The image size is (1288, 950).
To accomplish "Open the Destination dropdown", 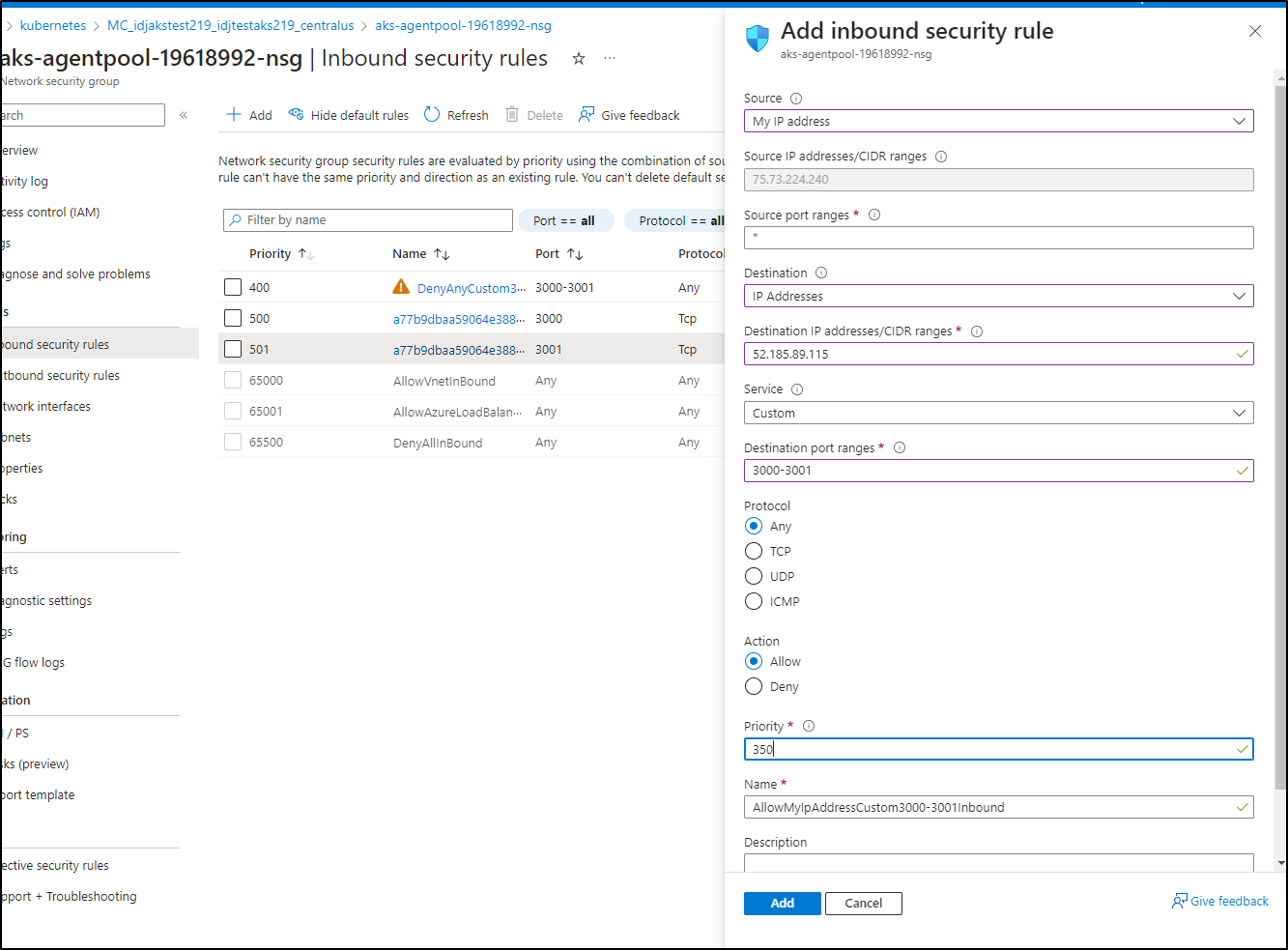I will [999, 296].
